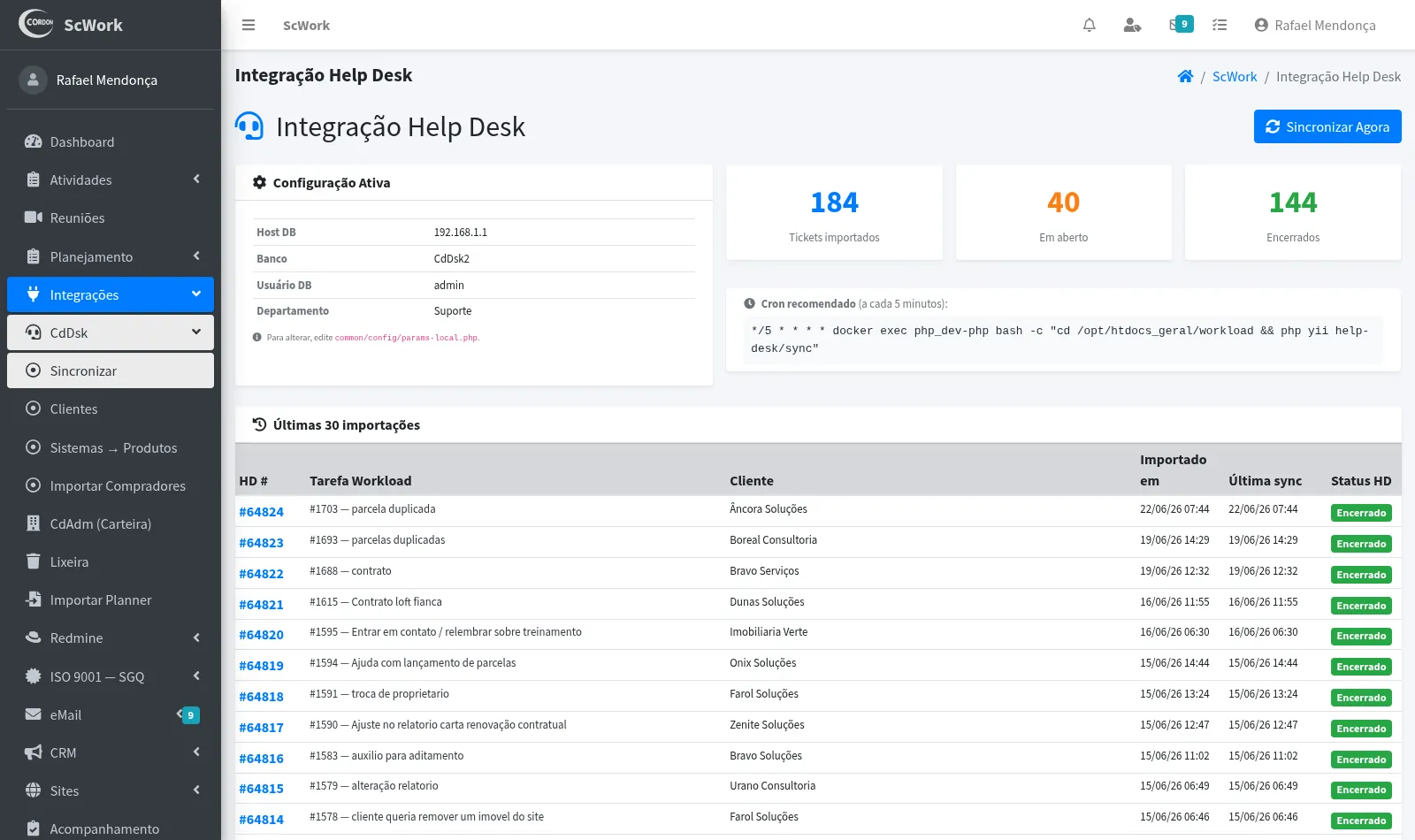Click the Atividades clipboard icon

[x=33, y=179]
